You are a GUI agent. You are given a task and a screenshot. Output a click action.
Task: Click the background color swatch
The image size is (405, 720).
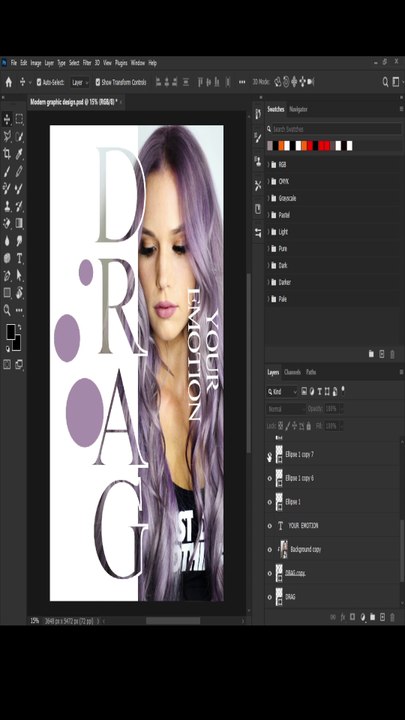coord(17,344)
